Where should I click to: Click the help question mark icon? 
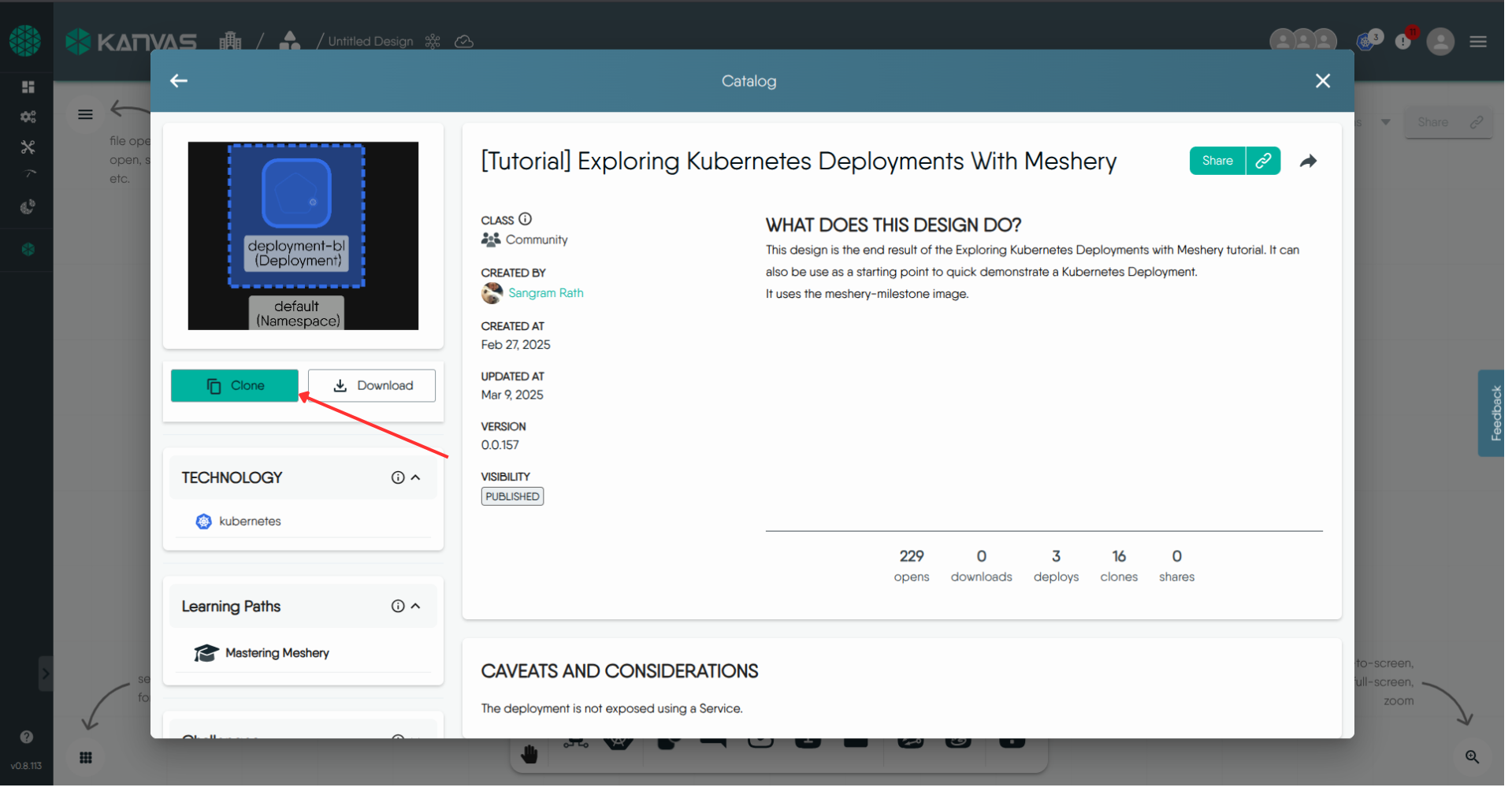point(27,737)
